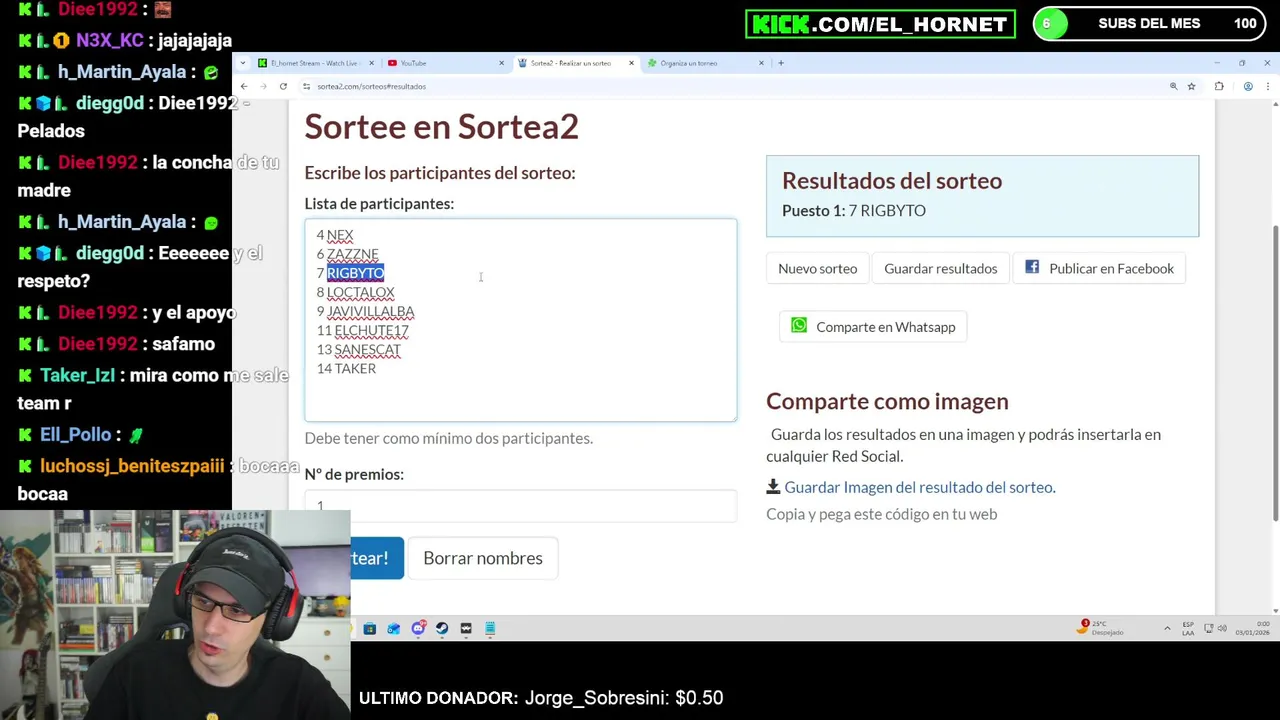Close the YouTube tab
1280x720 pixels.
point(501,63)
